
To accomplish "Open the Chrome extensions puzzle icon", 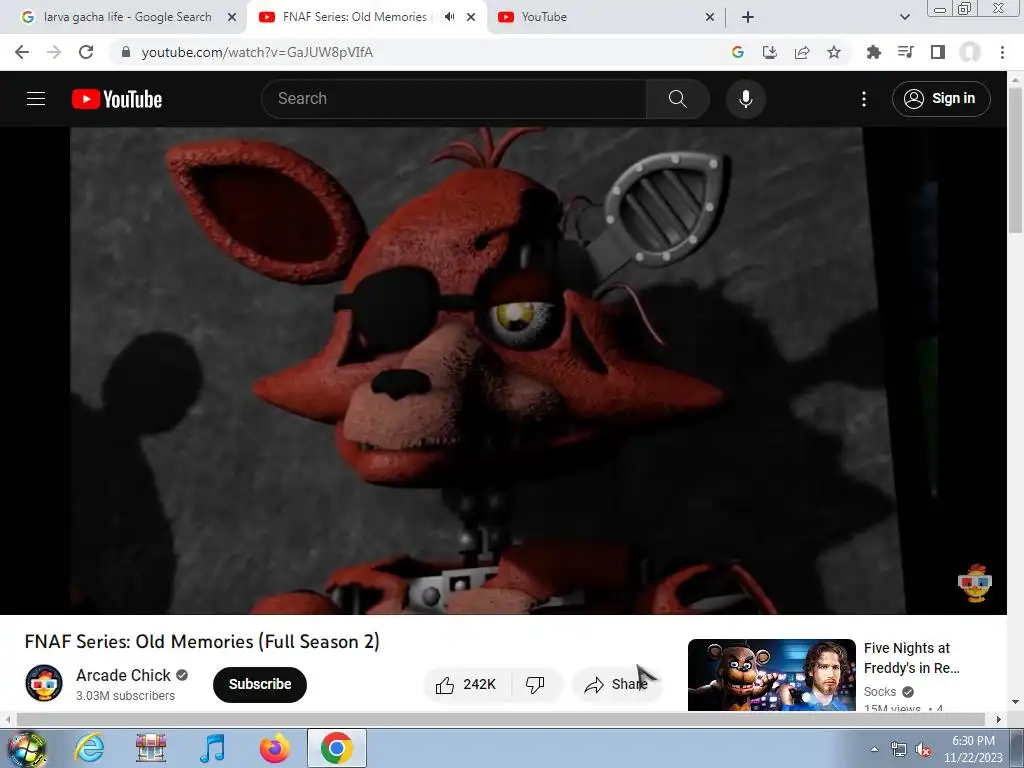I will click(874, 52).
